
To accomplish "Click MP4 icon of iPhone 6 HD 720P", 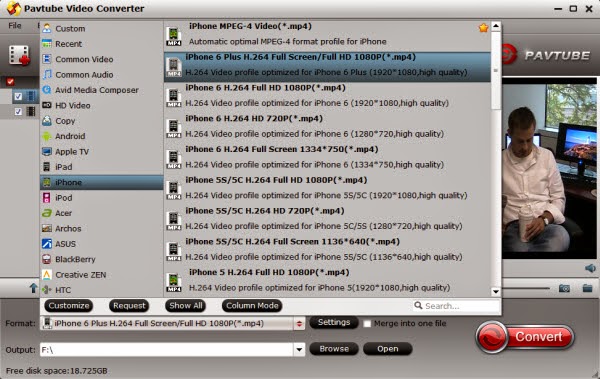I will (174, 129).
